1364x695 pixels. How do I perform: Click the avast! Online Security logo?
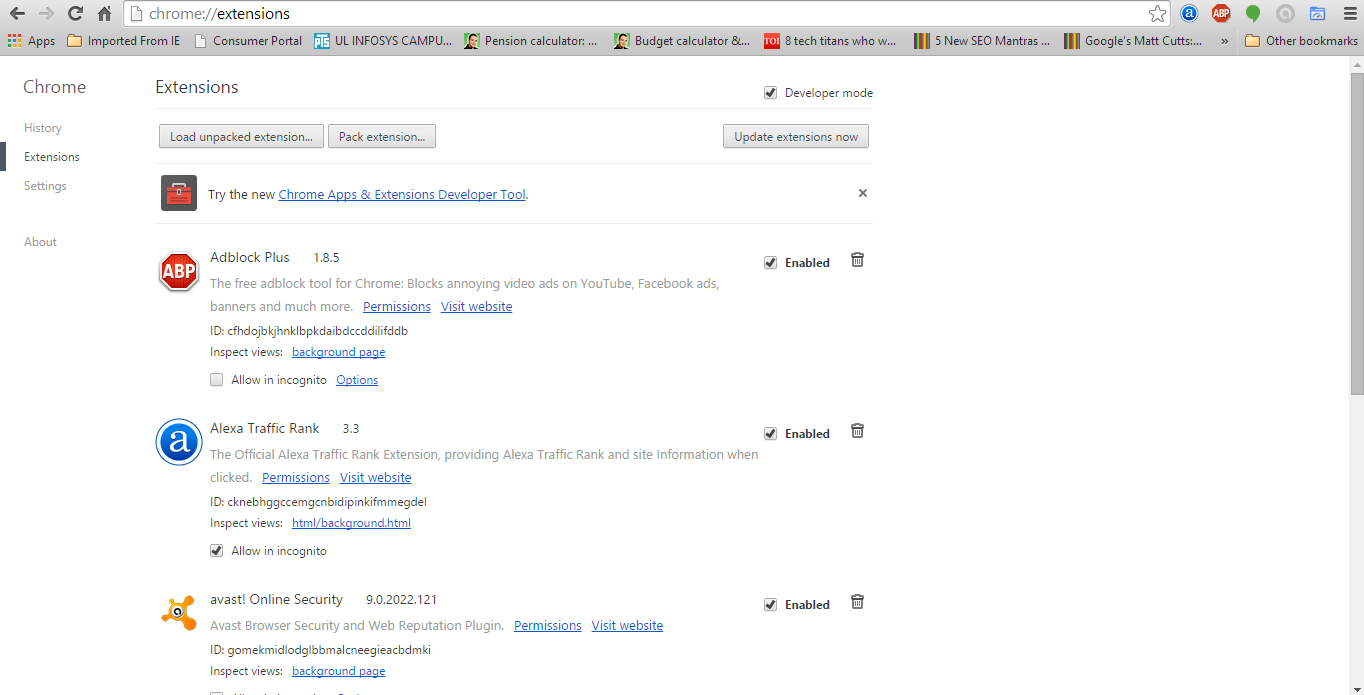point(179,612)
